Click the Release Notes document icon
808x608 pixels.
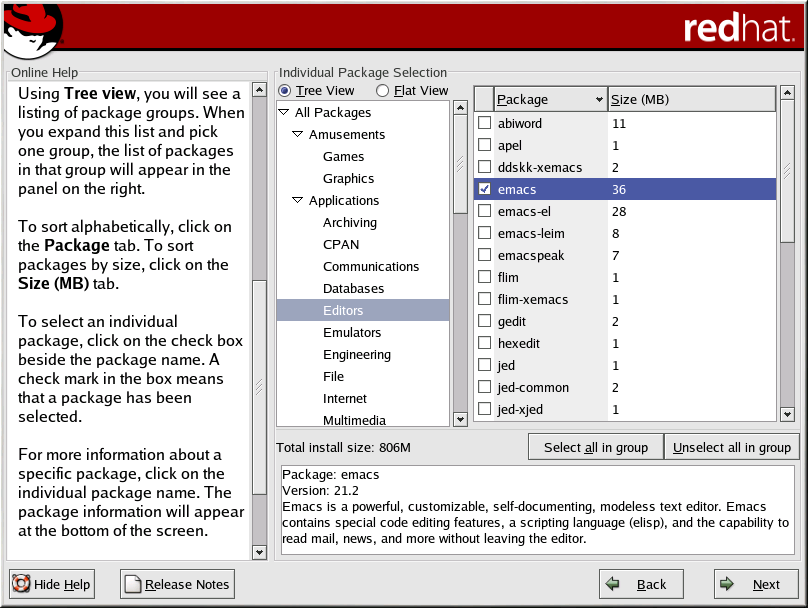click(x=133, y=584)
